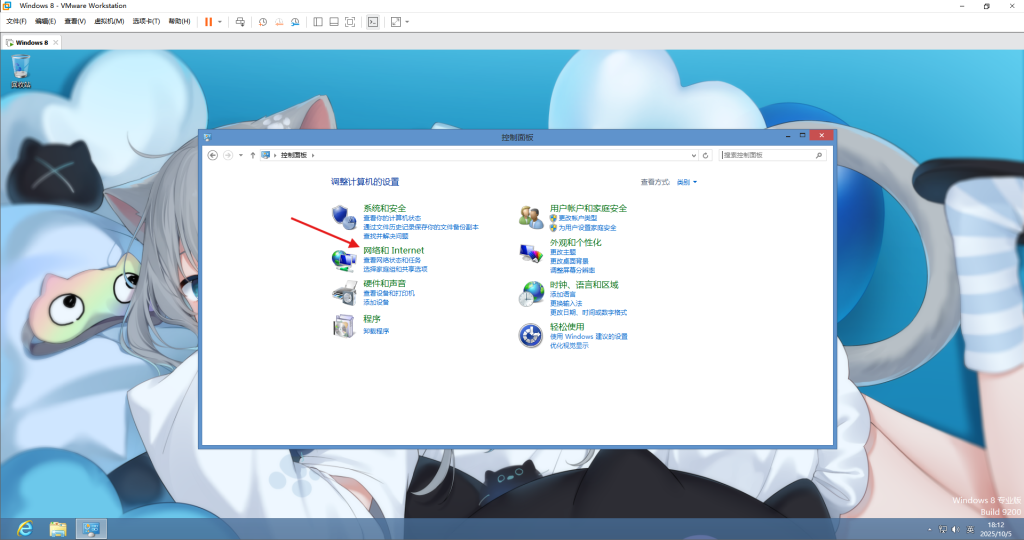
Task: Click the VMware pause virtual machine icon
Action: tap(209, 21)
